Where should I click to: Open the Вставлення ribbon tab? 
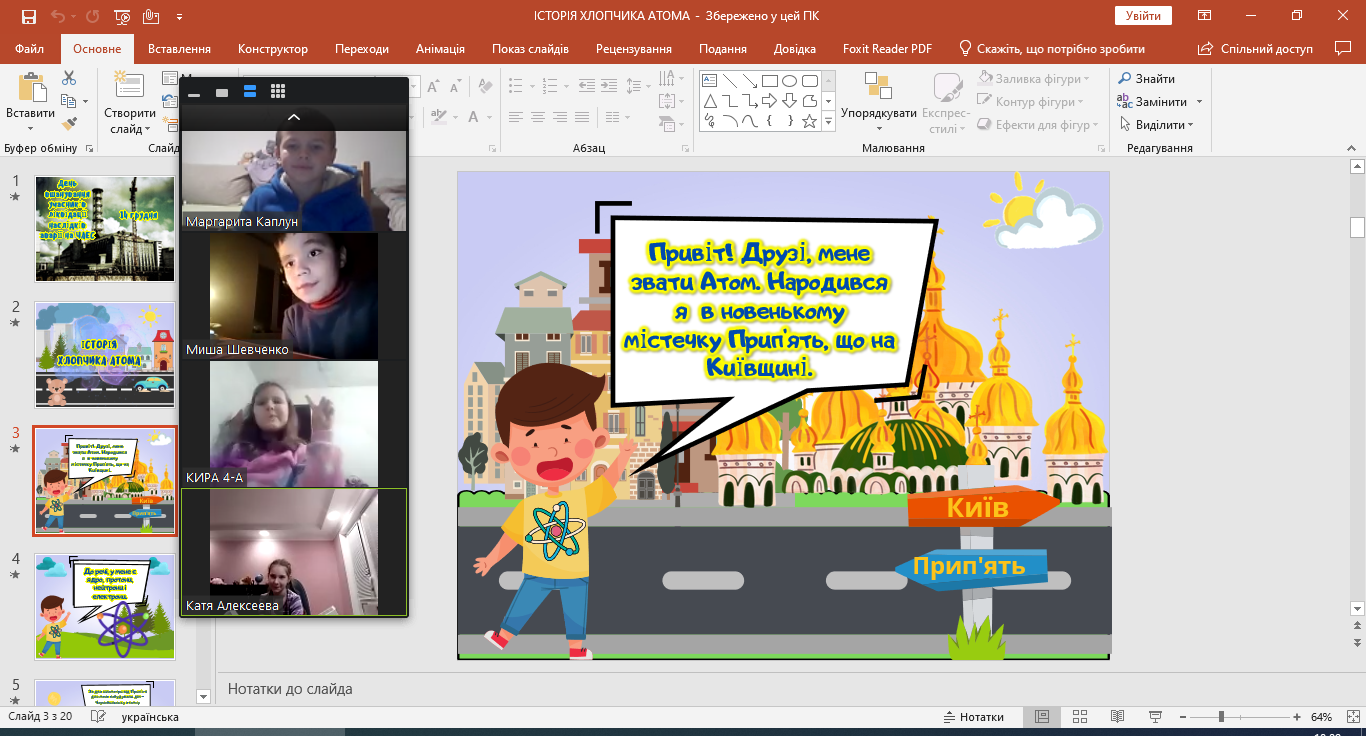pos(179,49)
